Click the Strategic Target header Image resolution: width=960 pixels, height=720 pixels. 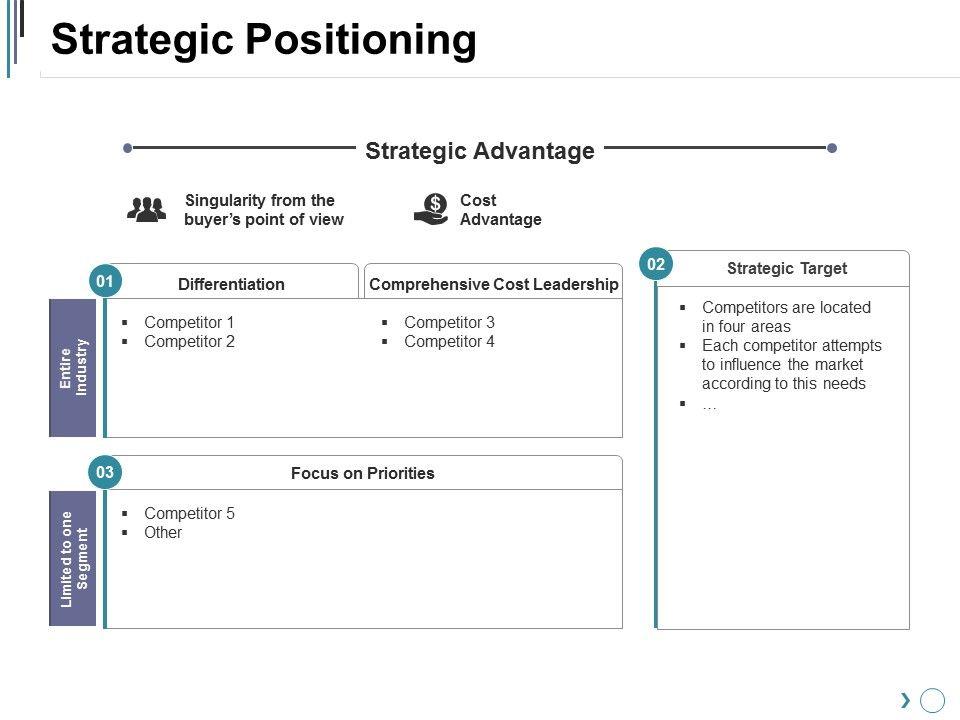click(x=786, y=268)
